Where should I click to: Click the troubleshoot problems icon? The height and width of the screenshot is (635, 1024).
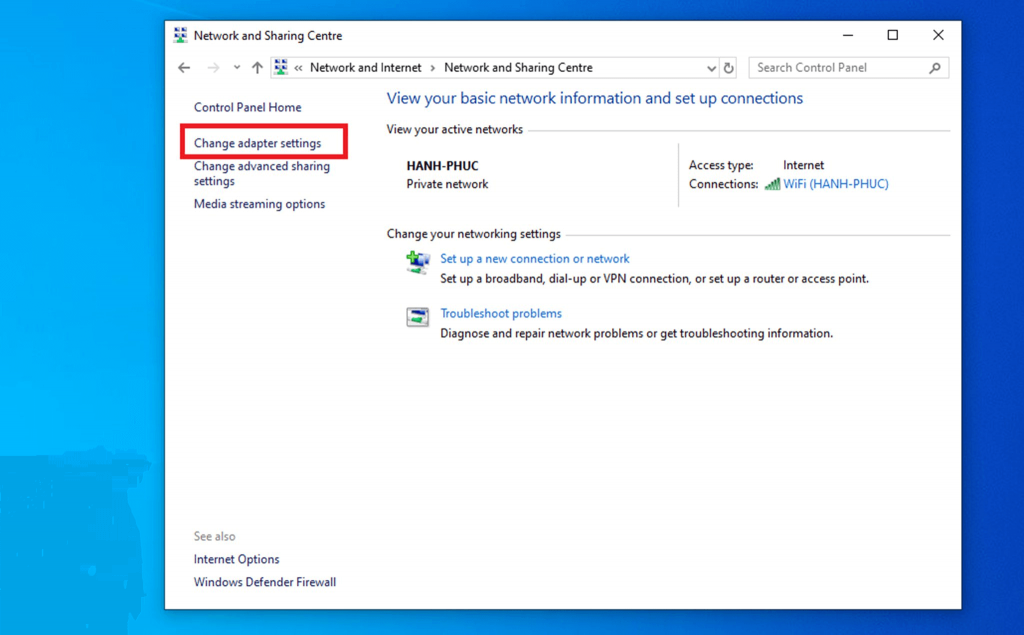click(x=418, y=317)
